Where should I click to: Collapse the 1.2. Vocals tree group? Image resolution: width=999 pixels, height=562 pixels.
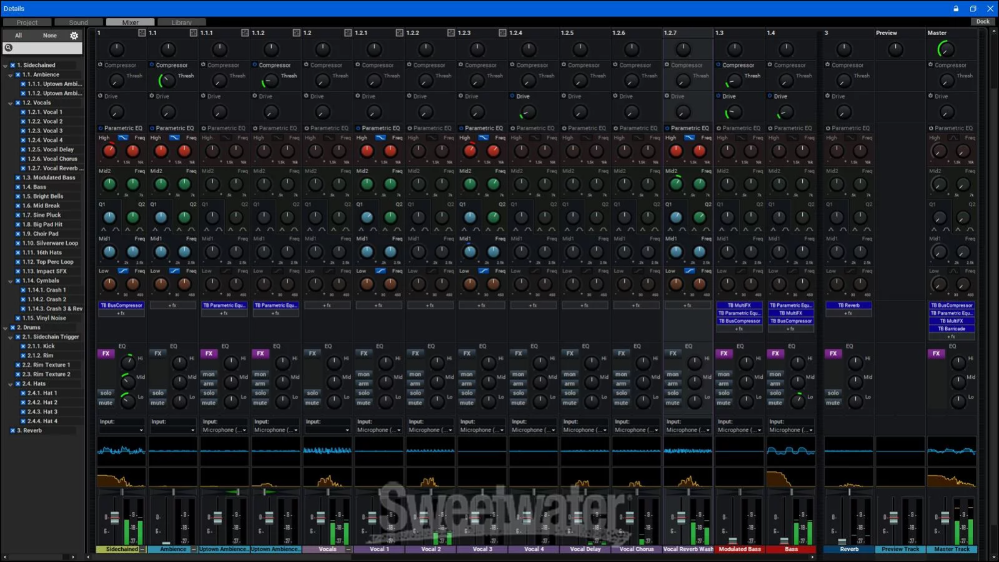pyautogui.click(x=11, y=103)
